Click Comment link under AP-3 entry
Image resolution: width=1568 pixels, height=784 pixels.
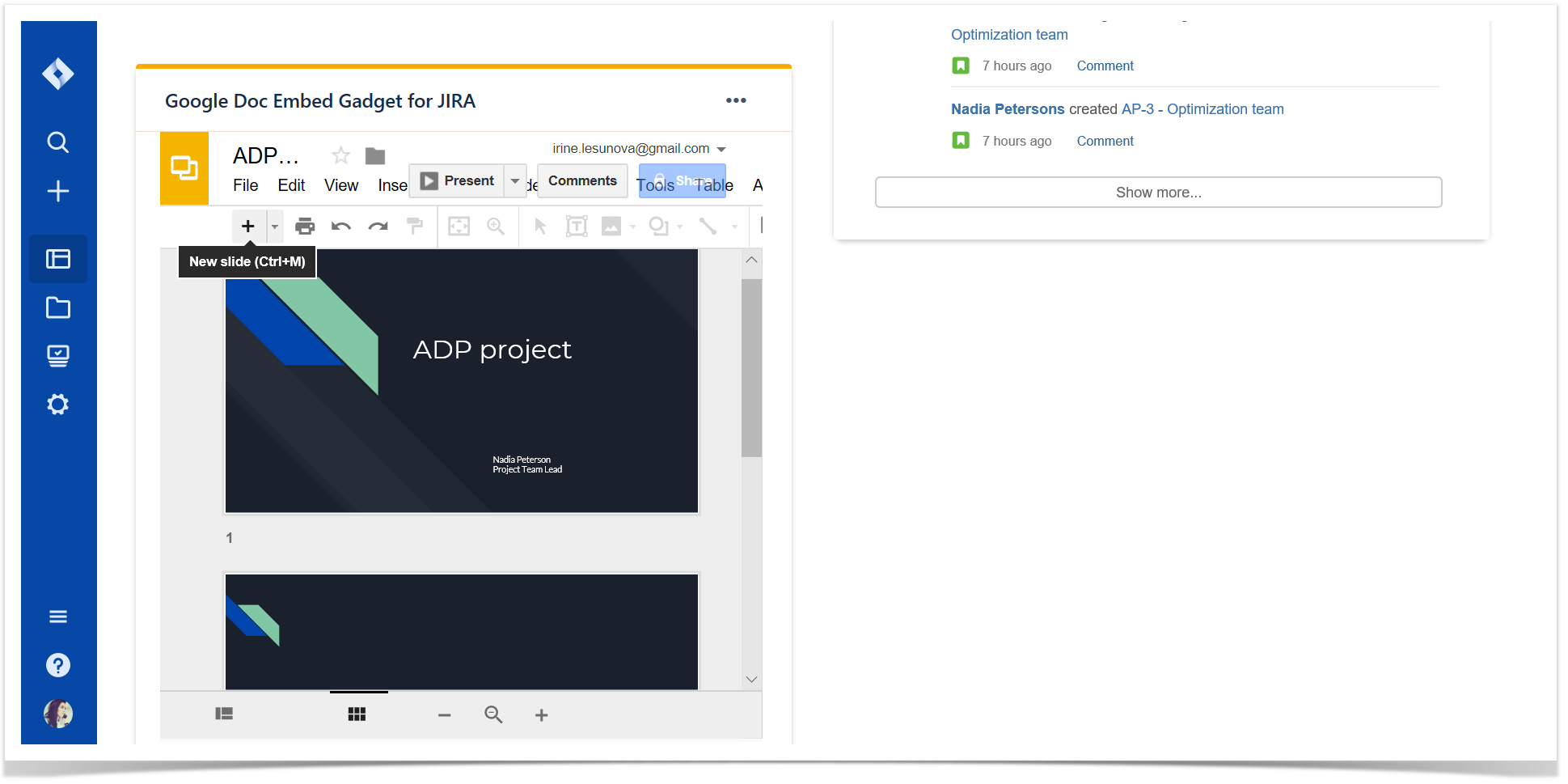[1105, 142]
